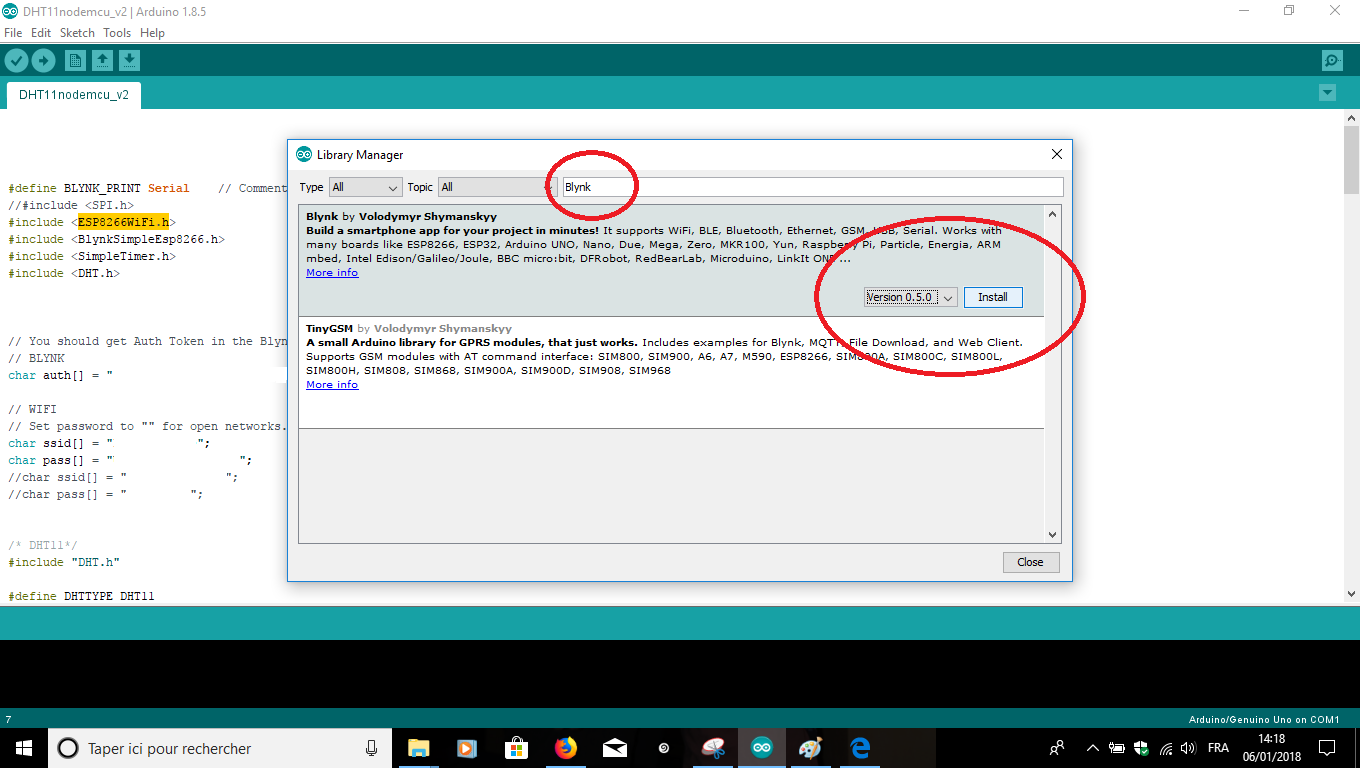Open File Explorer from the taskbar
The image size is (1360, 768).
click(418, 748)
